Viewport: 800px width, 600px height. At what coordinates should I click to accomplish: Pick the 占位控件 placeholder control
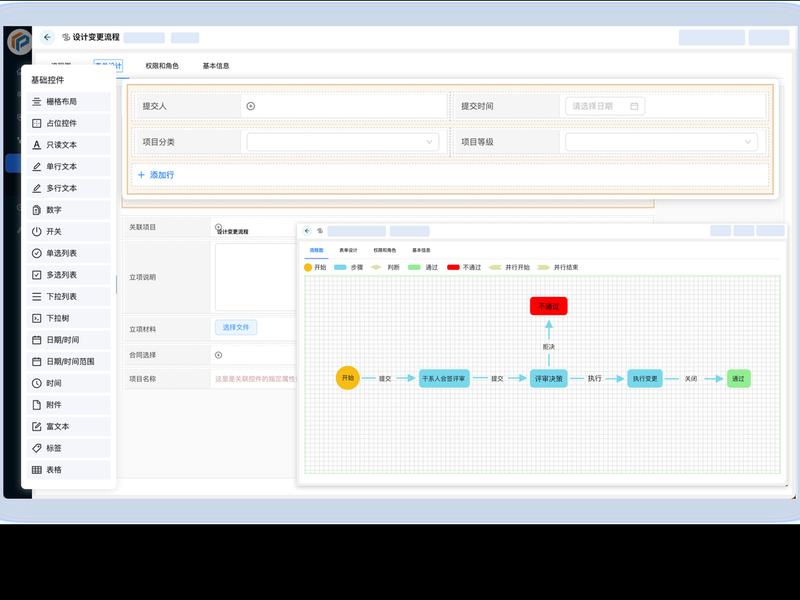click(x=68, y=123)
